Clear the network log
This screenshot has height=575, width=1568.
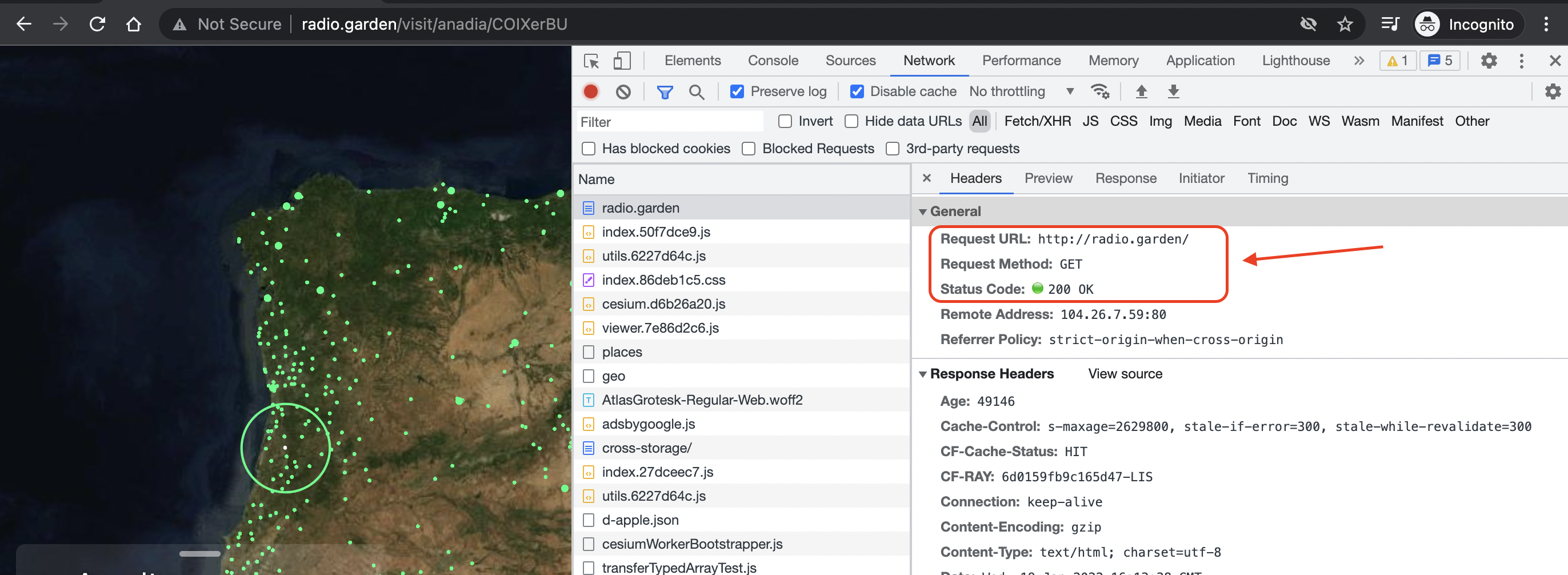[623, 92]
